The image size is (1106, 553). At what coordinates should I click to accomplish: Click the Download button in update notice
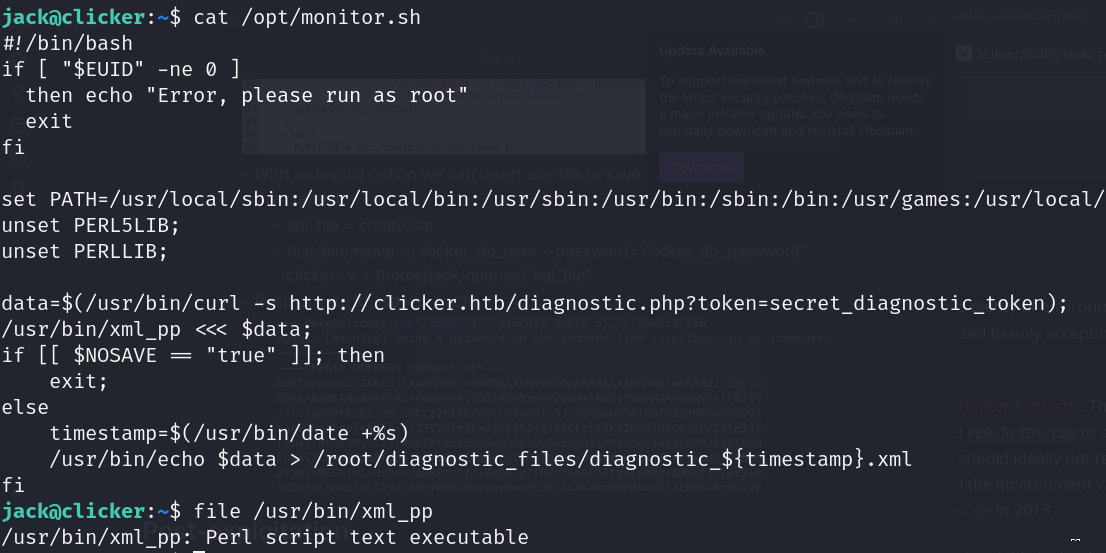point(700,167)
